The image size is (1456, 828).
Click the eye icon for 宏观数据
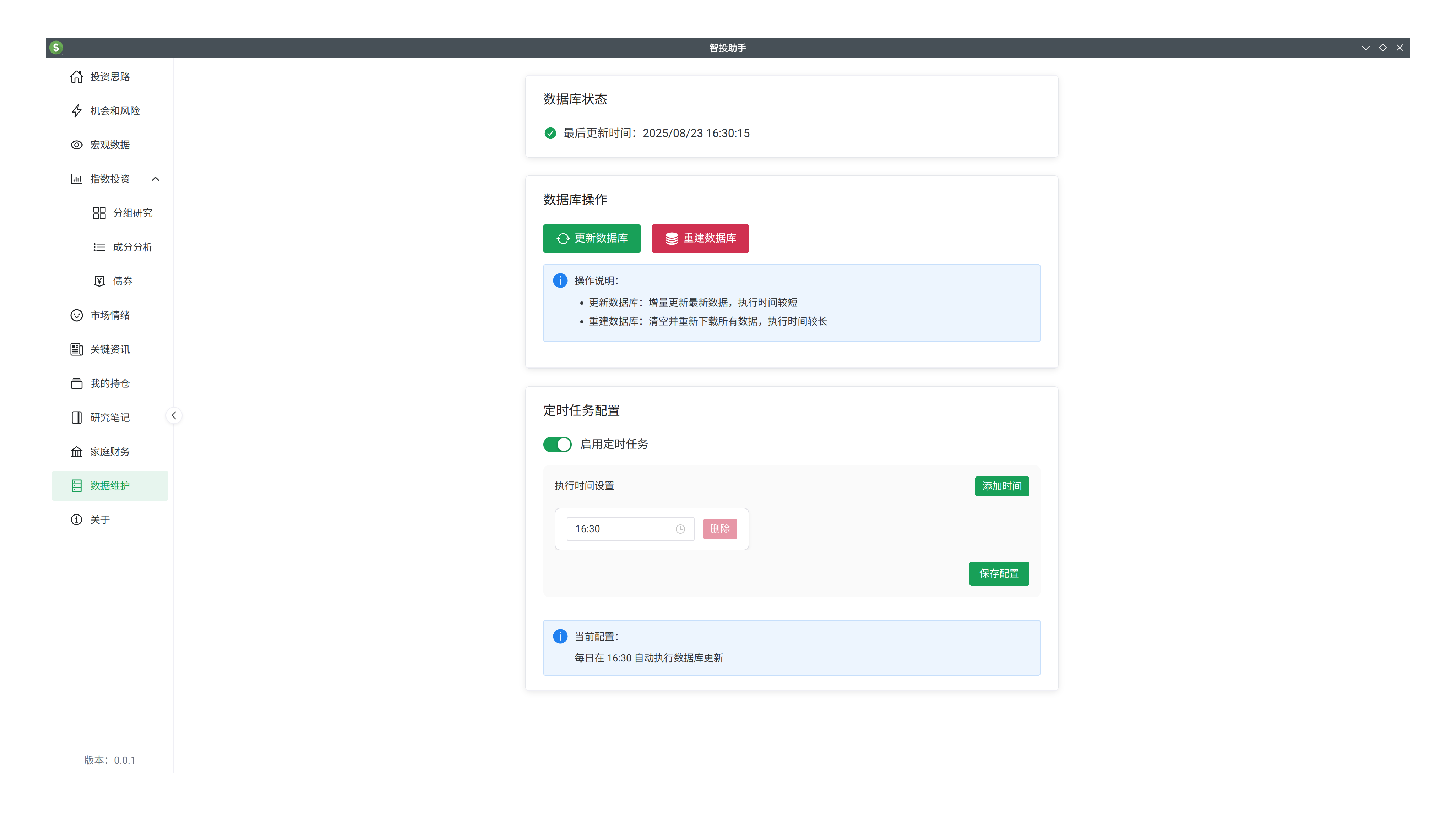pos(76,145)
